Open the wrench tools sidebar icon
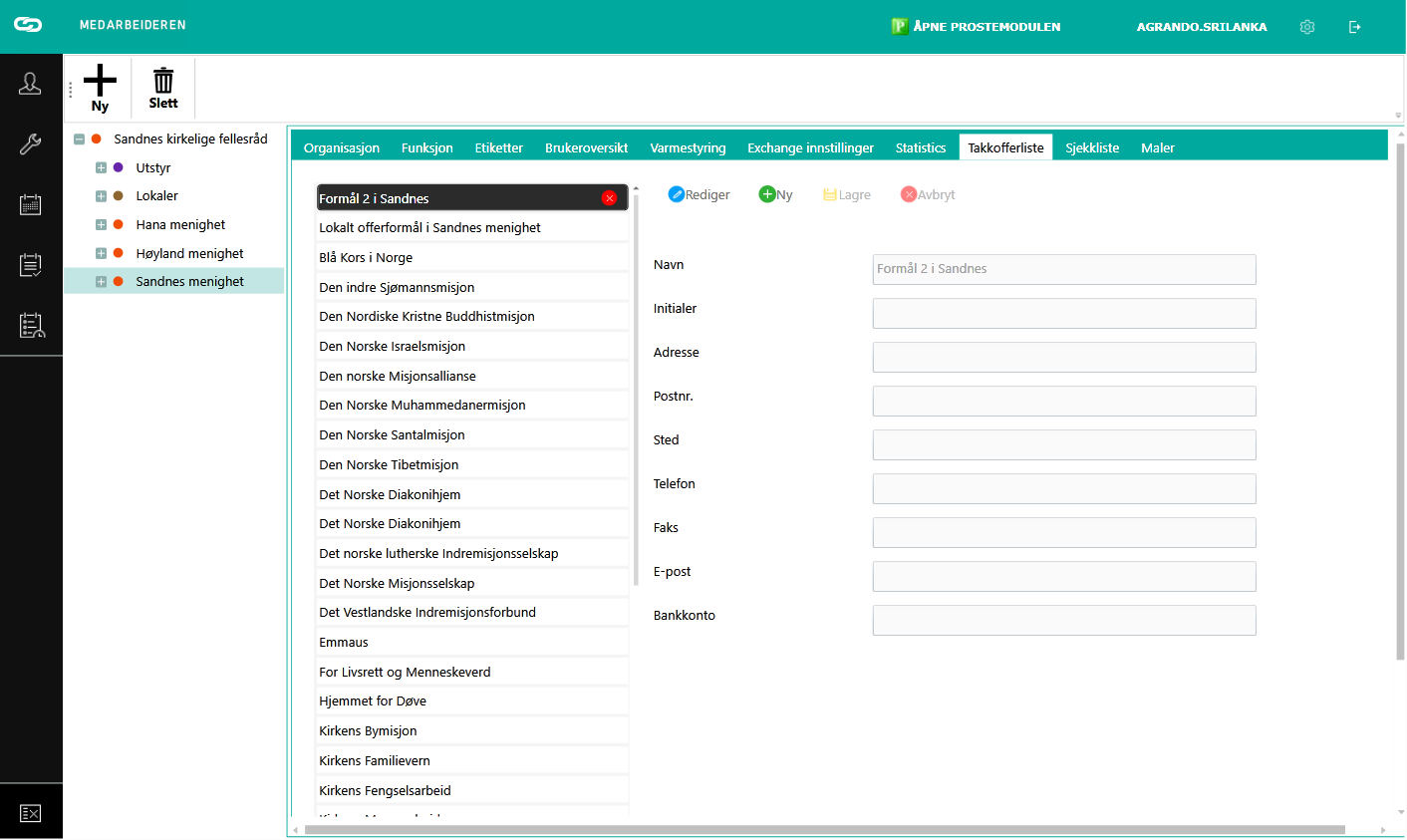 pos(30,144)
